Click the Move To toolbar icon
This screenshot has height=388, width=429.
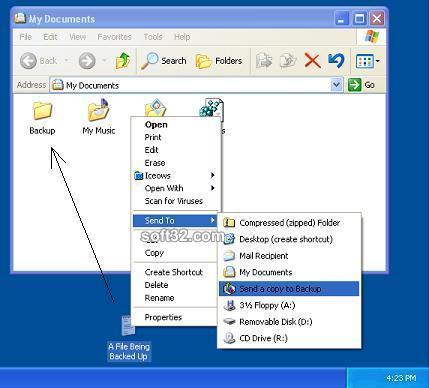coord(264,61)
